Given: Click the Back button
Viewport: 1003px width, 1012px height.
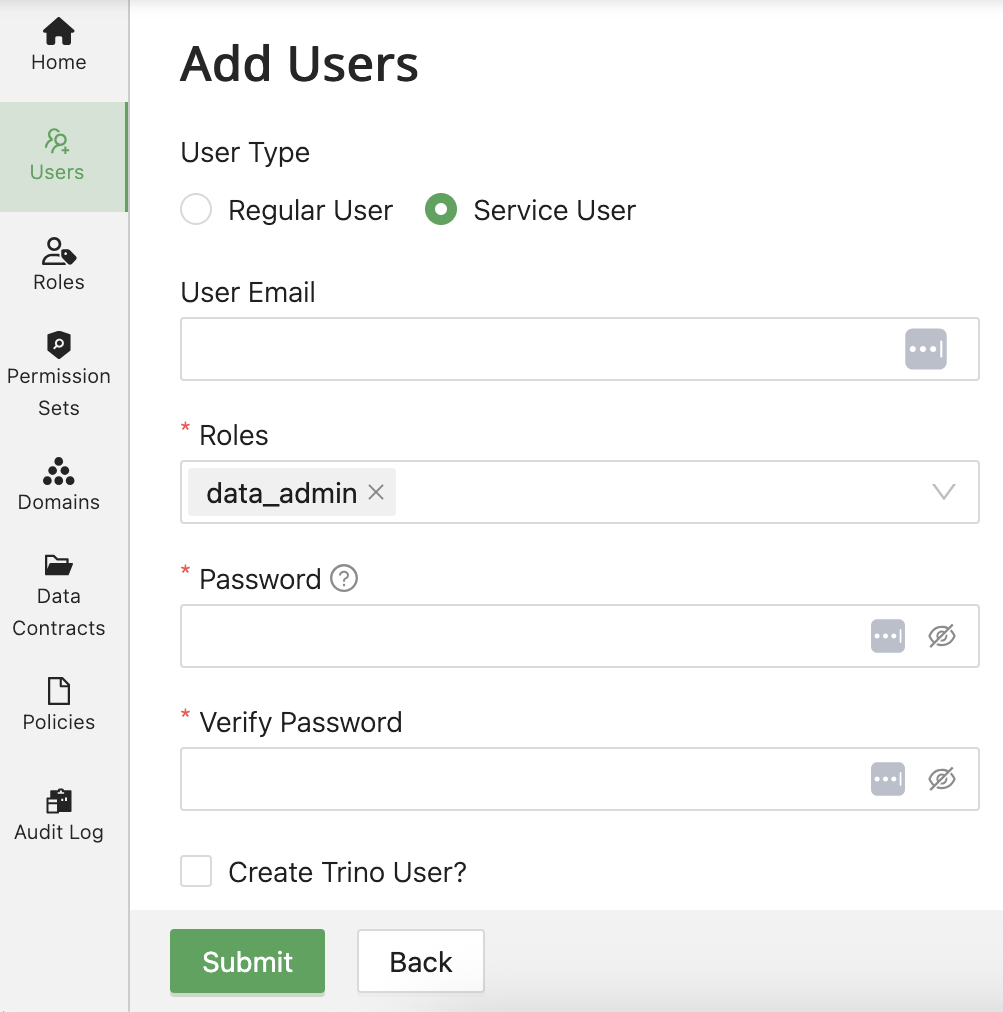Looking at the screenshot, I should tap(420, 961).
